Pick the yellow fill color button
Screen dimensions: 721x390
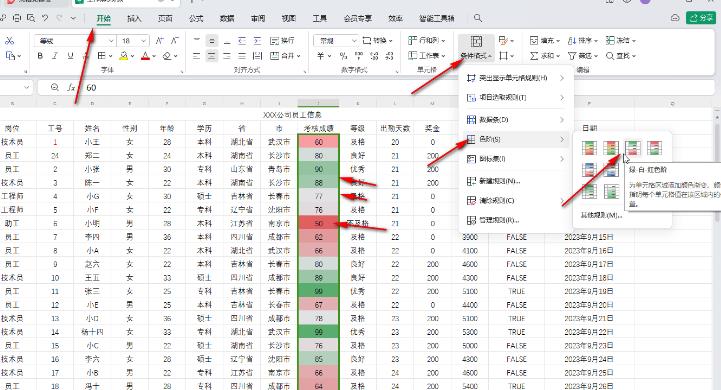point(123,56)
